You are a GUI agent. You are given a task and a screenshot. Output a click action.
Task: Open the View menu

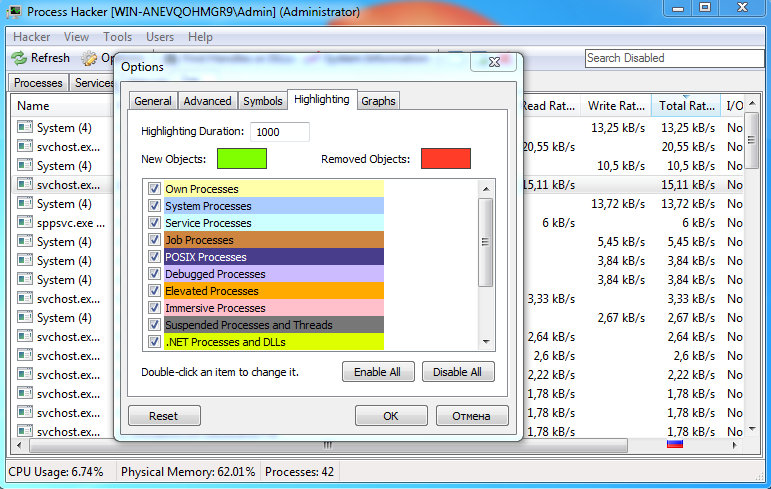76,37
